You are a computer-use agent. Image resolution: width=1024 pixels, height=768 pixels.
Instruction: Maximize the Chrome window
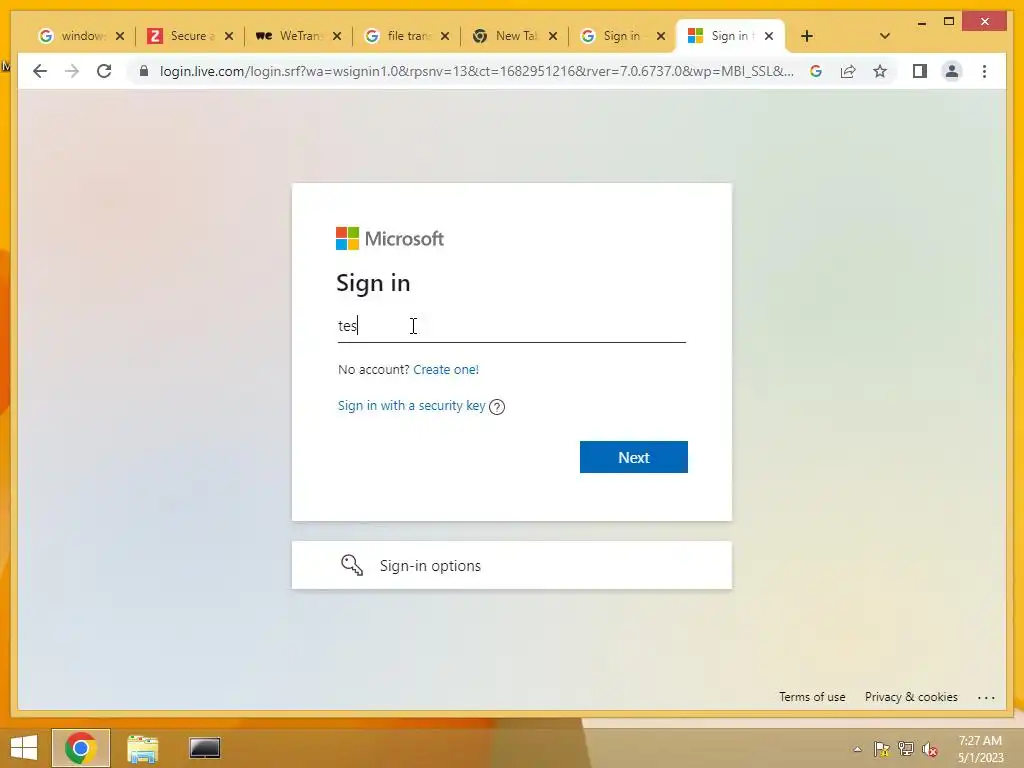pyautogui.click(x=949, y=22)
